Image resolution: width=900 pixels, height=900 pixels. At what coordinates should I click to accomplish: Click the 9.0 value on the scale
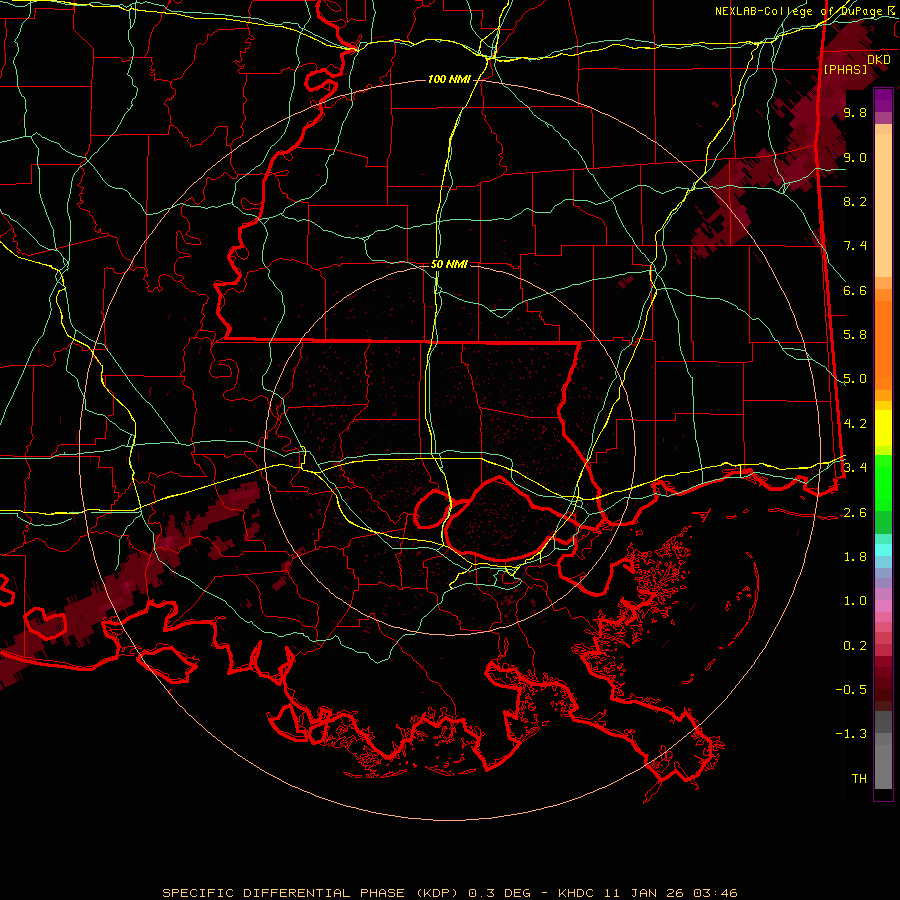pos(855,158)
